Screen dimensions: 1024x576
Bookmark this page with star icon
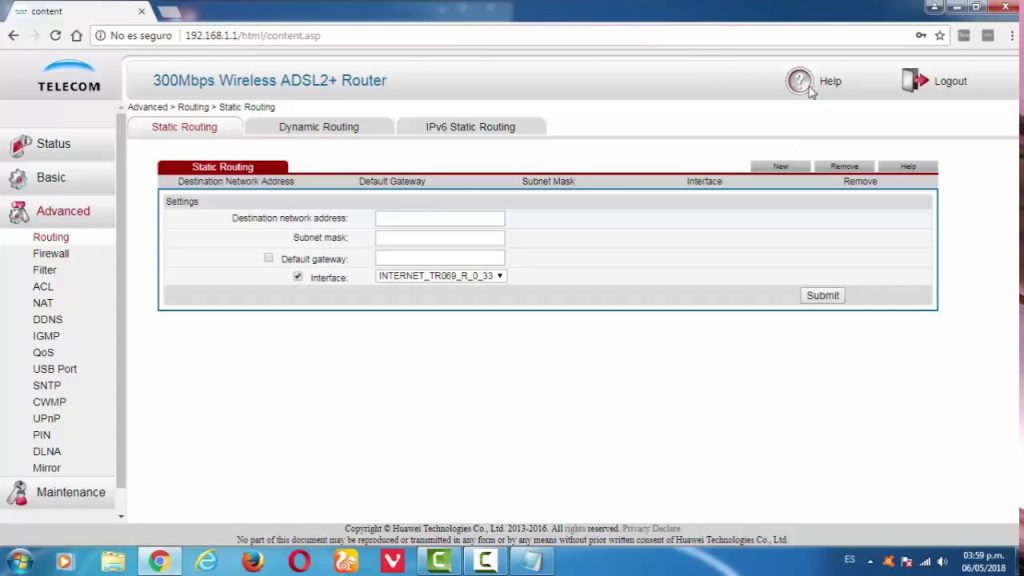click(x=940, y=35)
